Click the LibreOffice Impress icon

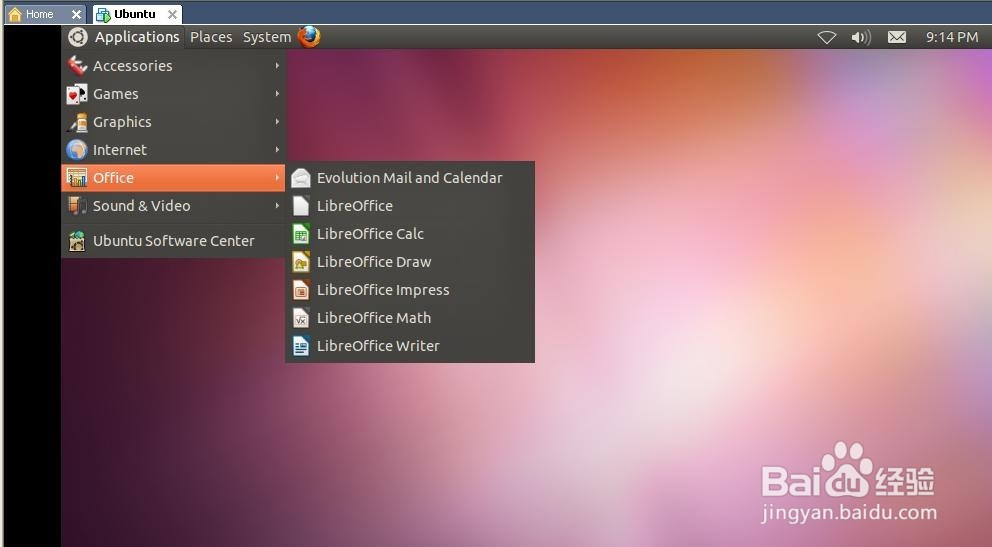tap(301, 290)
